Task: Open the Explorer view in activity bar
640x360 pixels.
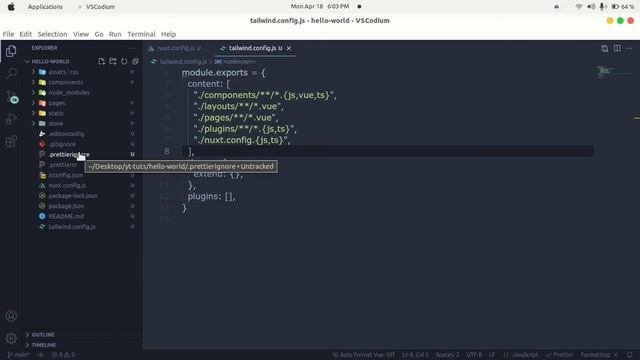Action: coord(11,51)
